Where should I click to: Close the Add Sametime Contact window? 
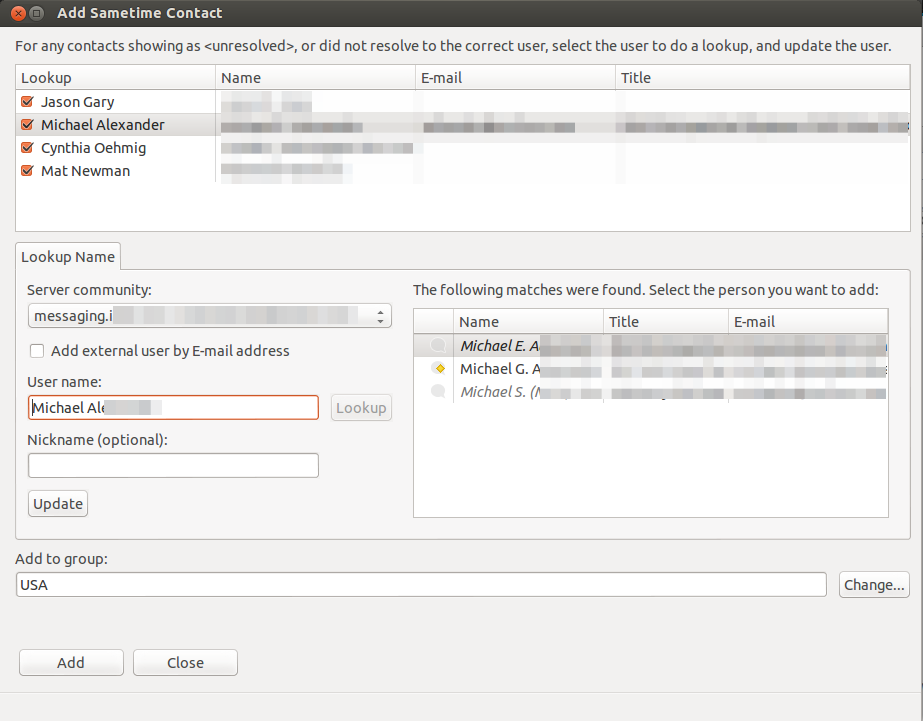tap(17, 13)
